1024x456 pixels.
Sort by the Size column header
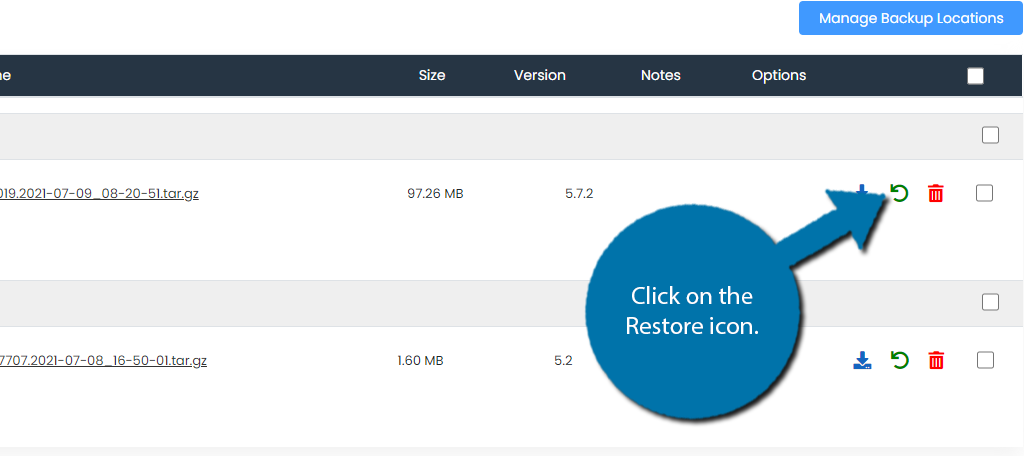pos(432,75)
